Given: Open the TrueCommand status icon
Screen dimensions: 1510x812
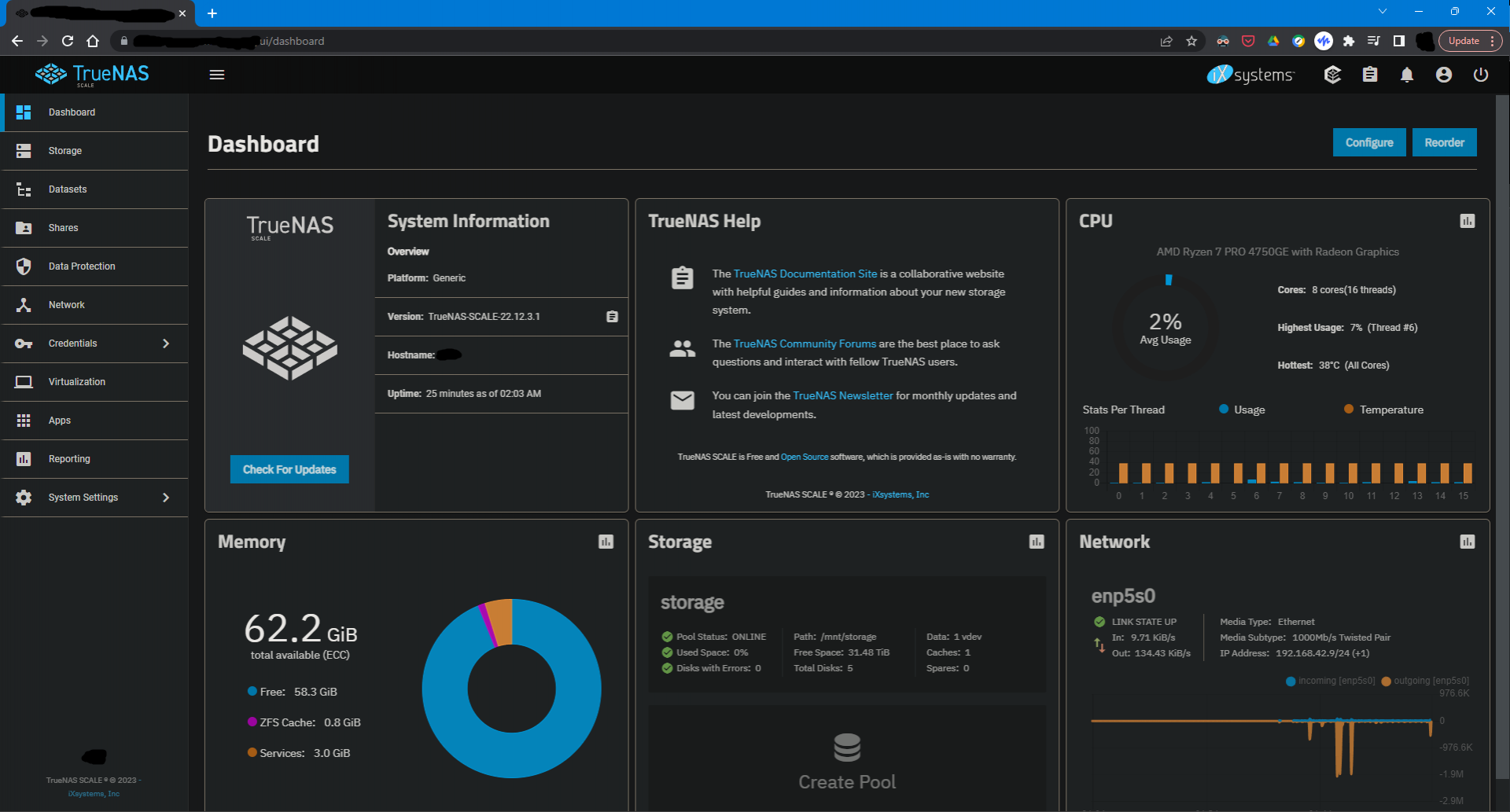Looking at the screenshot, I should pos(1332,75).
